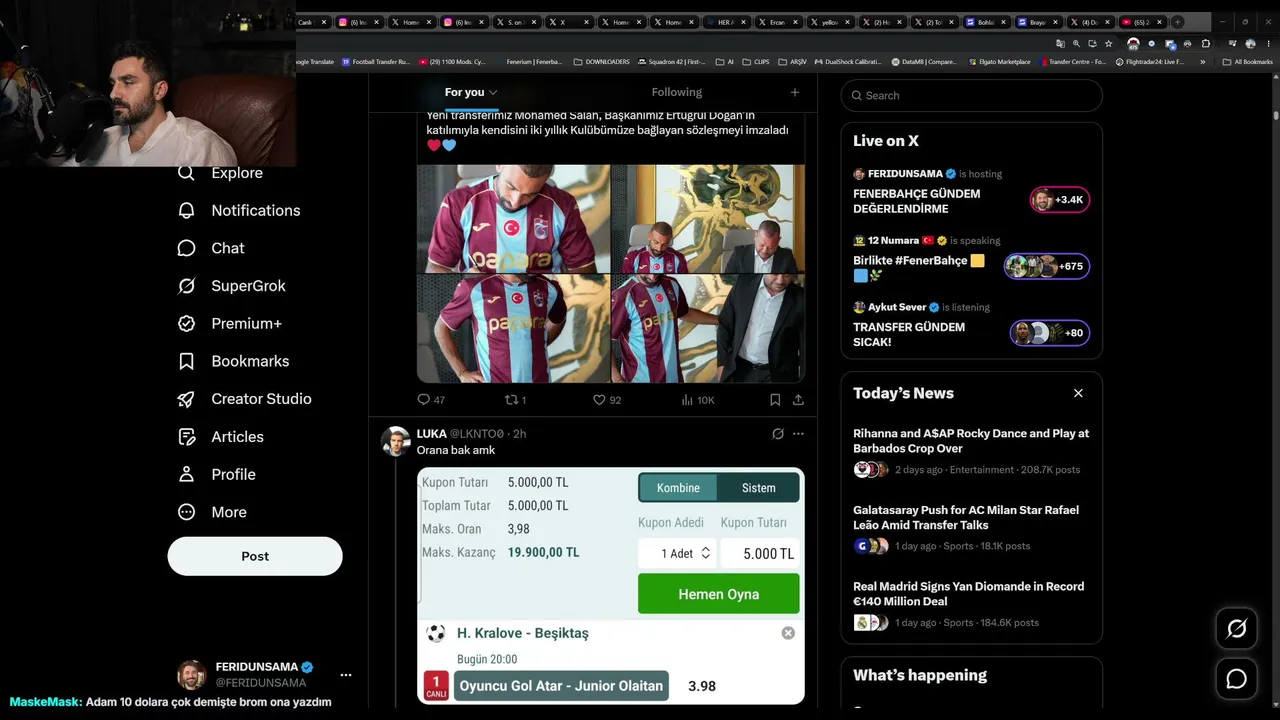The image size is (1280, 720).
Task: Click the X search box
Action: (x=971, y=95)
